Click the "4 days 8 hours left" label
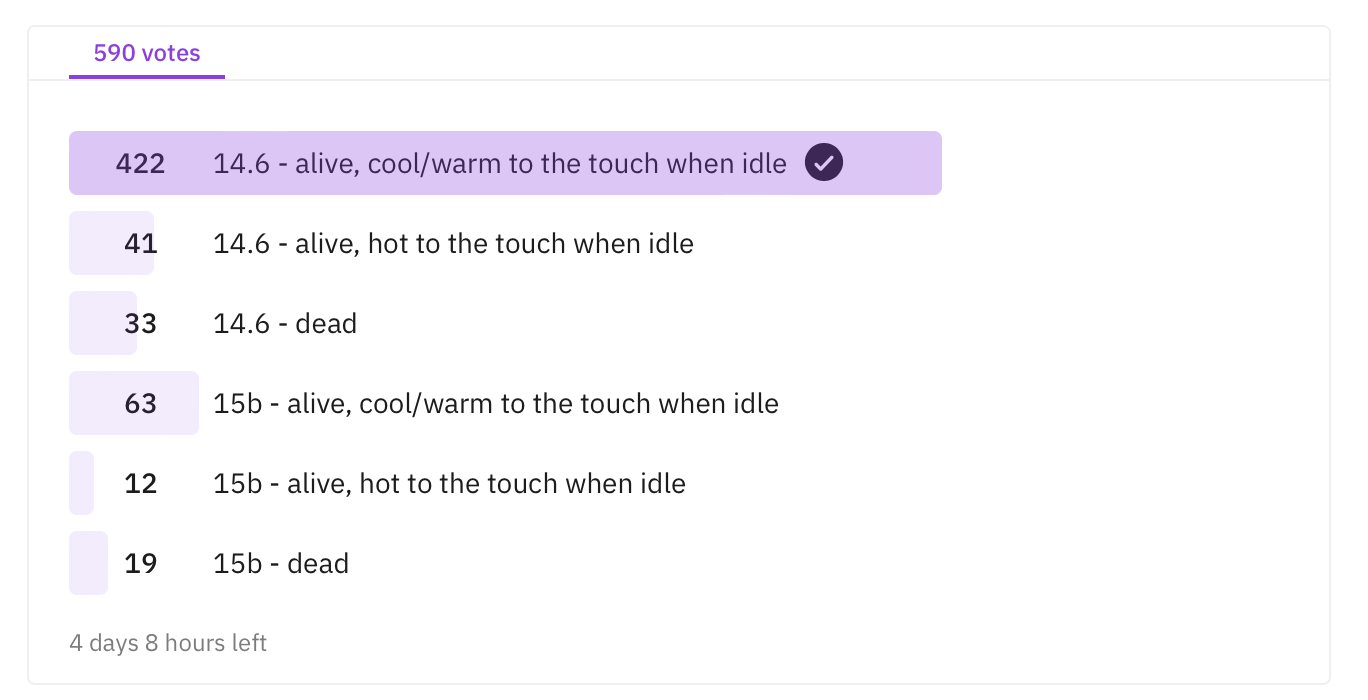 168,643
